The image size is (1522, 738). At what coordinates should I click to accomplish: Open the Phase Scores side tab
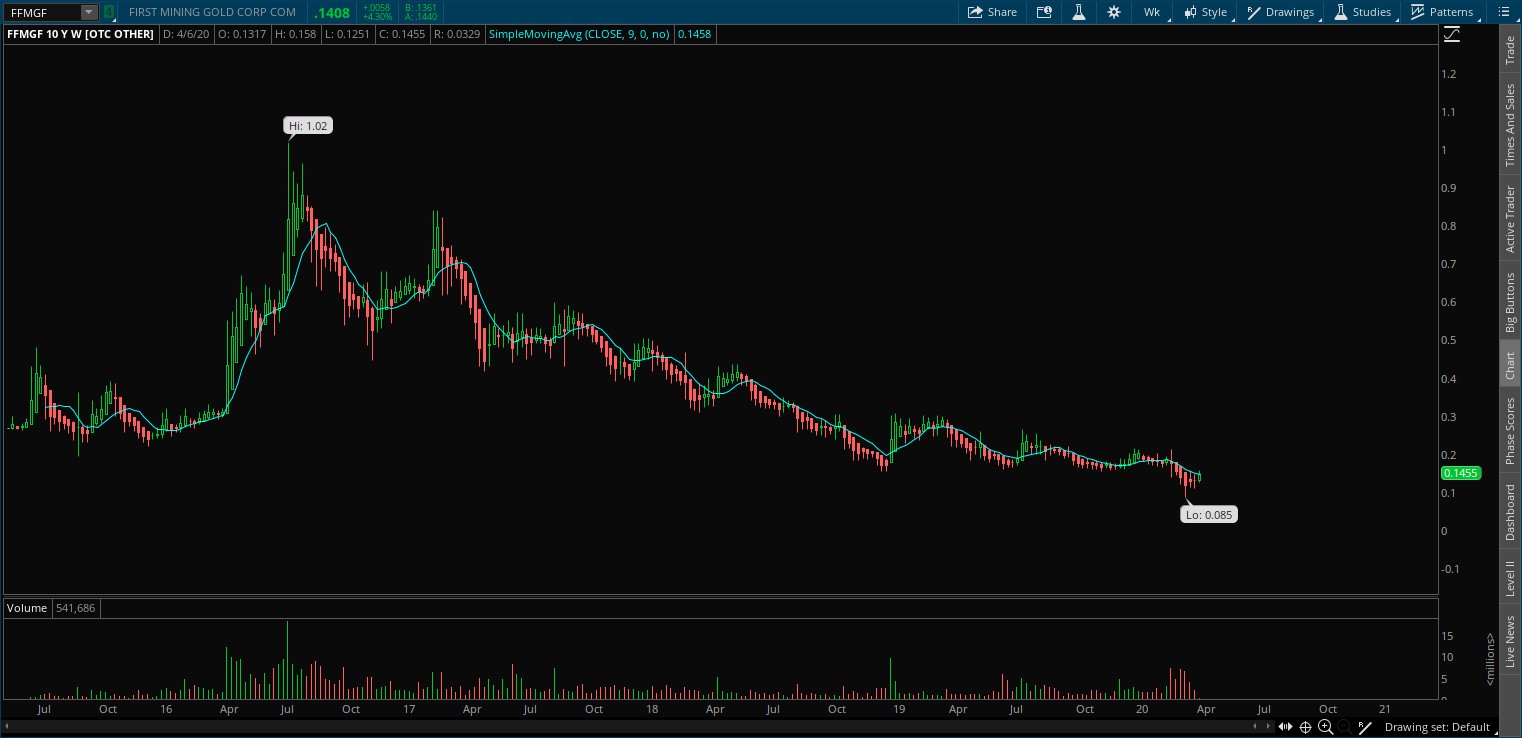click(x=1510, y=429)
